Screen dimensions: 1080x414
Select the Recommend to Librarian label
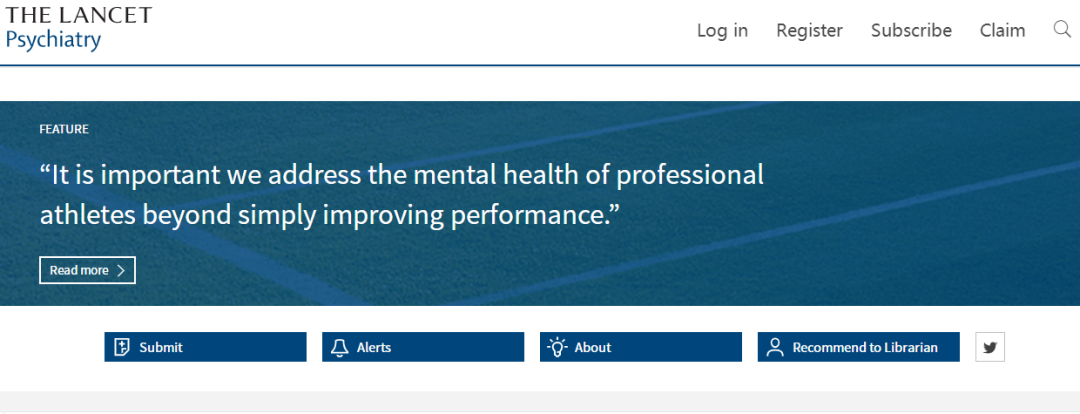[x=865, y=347]
